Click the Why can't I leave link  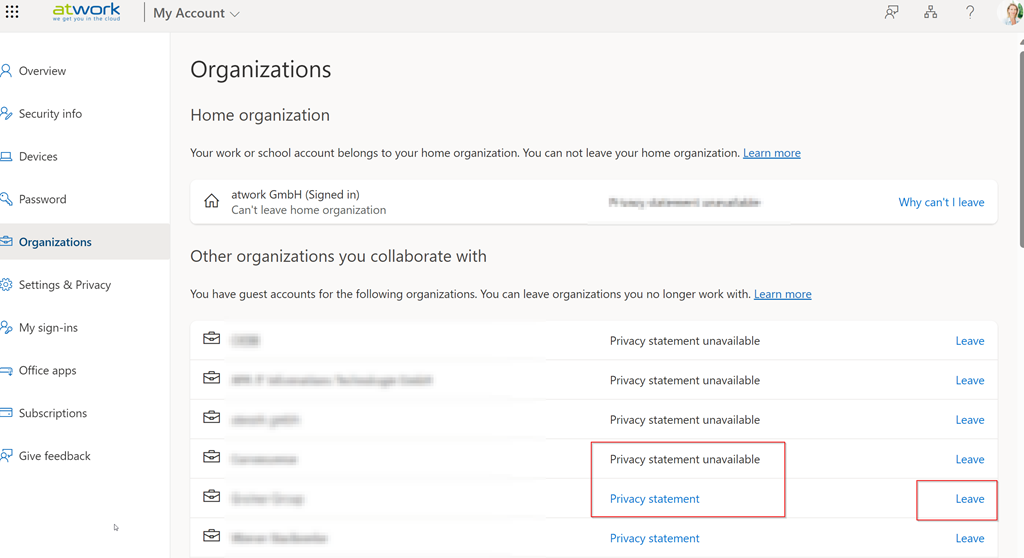(941, 202)
